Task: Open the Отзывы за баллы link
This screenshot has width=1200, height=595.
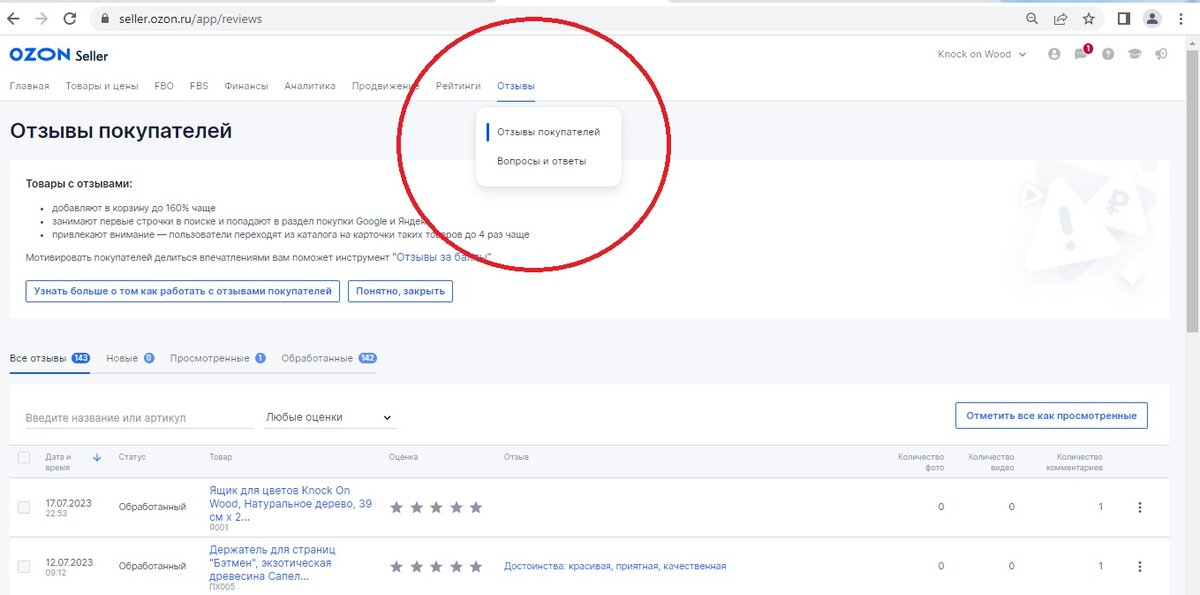Action: pyautogui.click(x=441, y=258)
